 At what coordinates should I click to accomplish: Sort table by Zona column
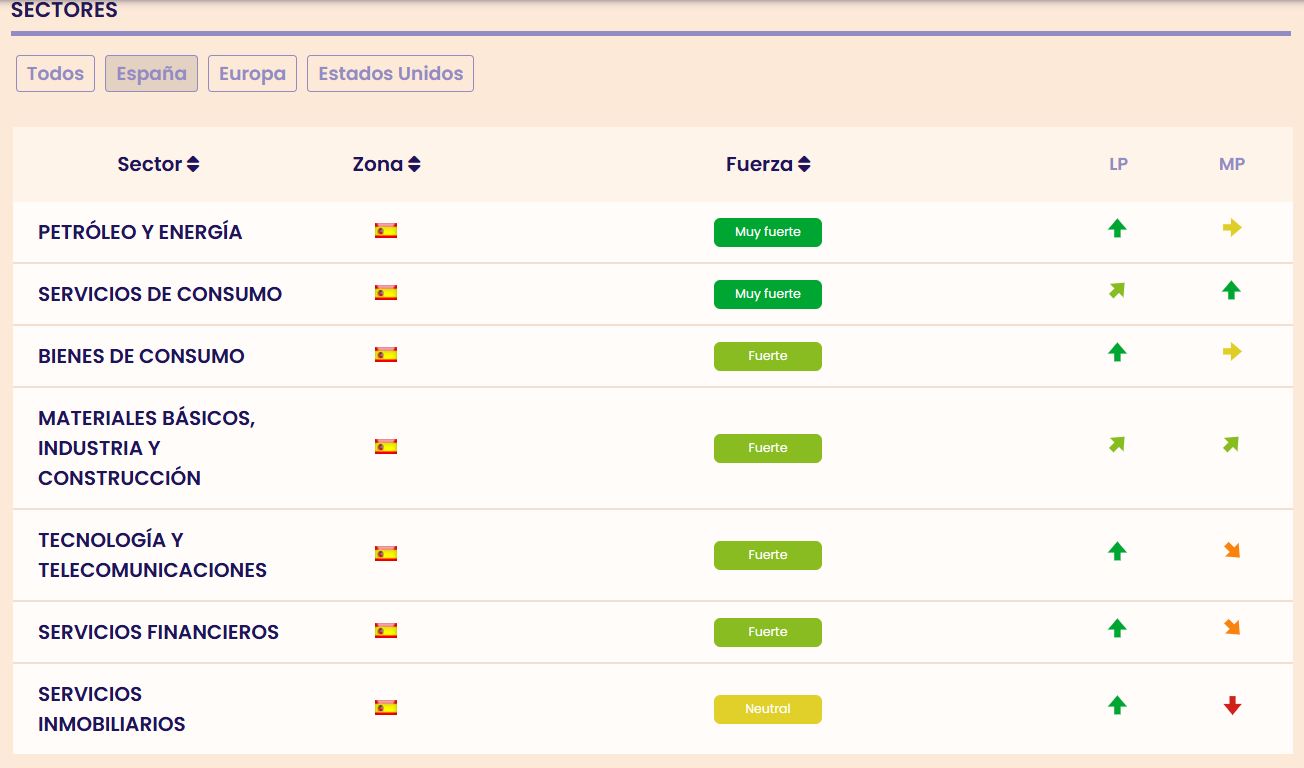coord(386,164)
